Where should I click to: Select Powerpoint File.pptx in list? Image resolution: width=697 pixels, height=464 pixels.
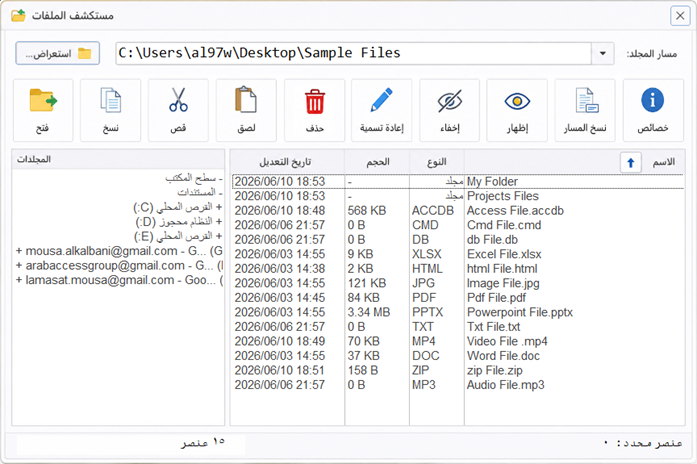pos(458,312)
